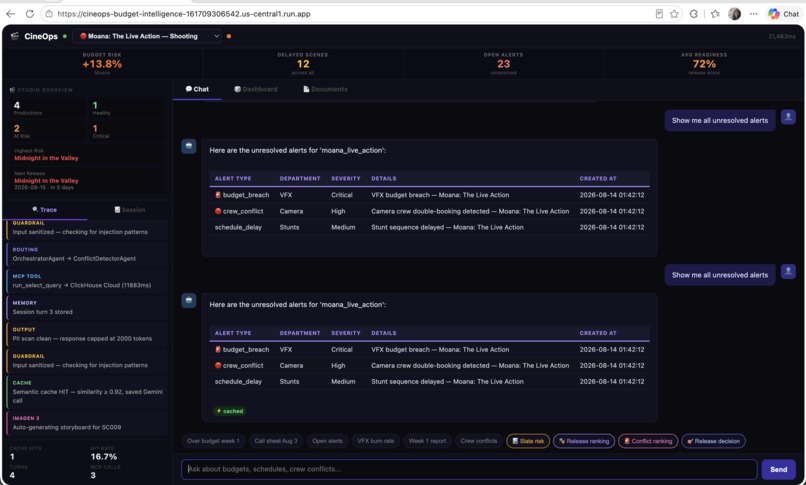
Task: Click the second assistant bot avatar
Action: pos(189,301)
